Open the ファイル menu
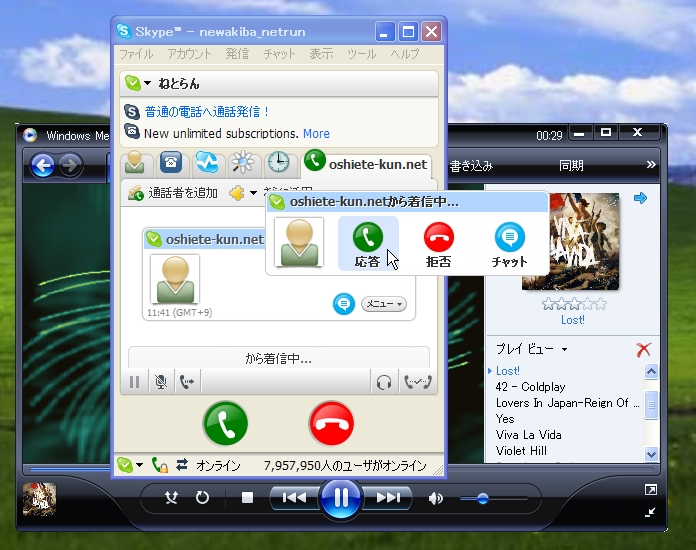696x550 pixels. (136, 54)
